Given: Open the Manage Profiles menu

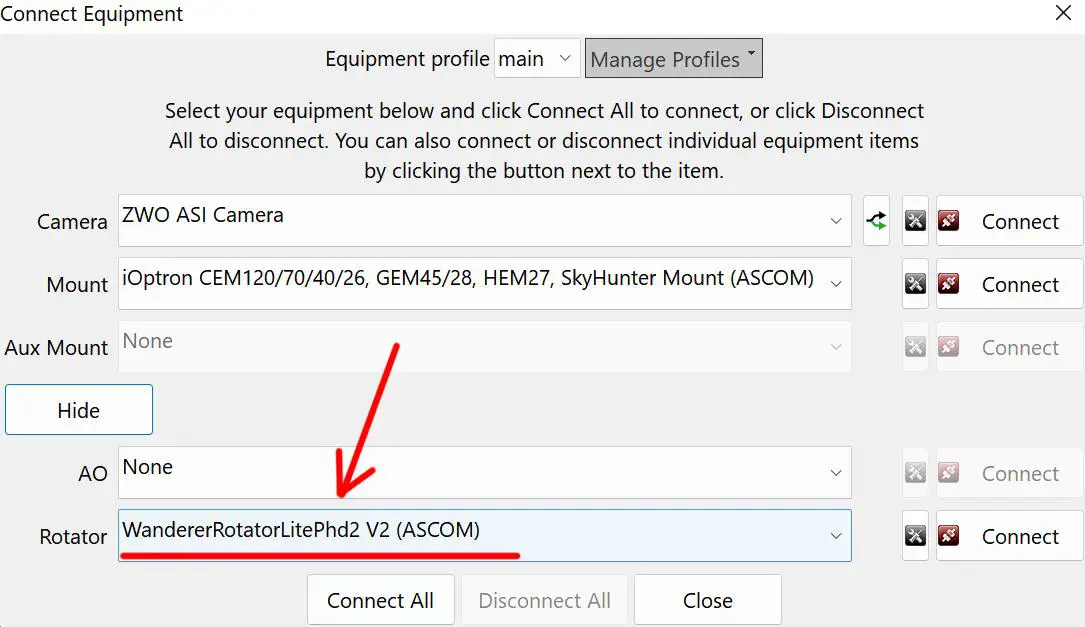Looking at the screenshot, I should pos(673,59).
